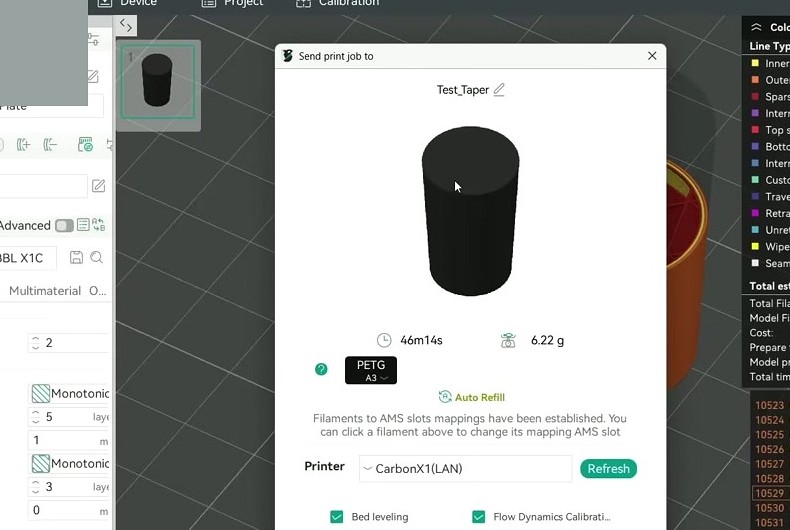Select G-code line 10526
Screen dimensions: 790x530
(x=770, y=449)
